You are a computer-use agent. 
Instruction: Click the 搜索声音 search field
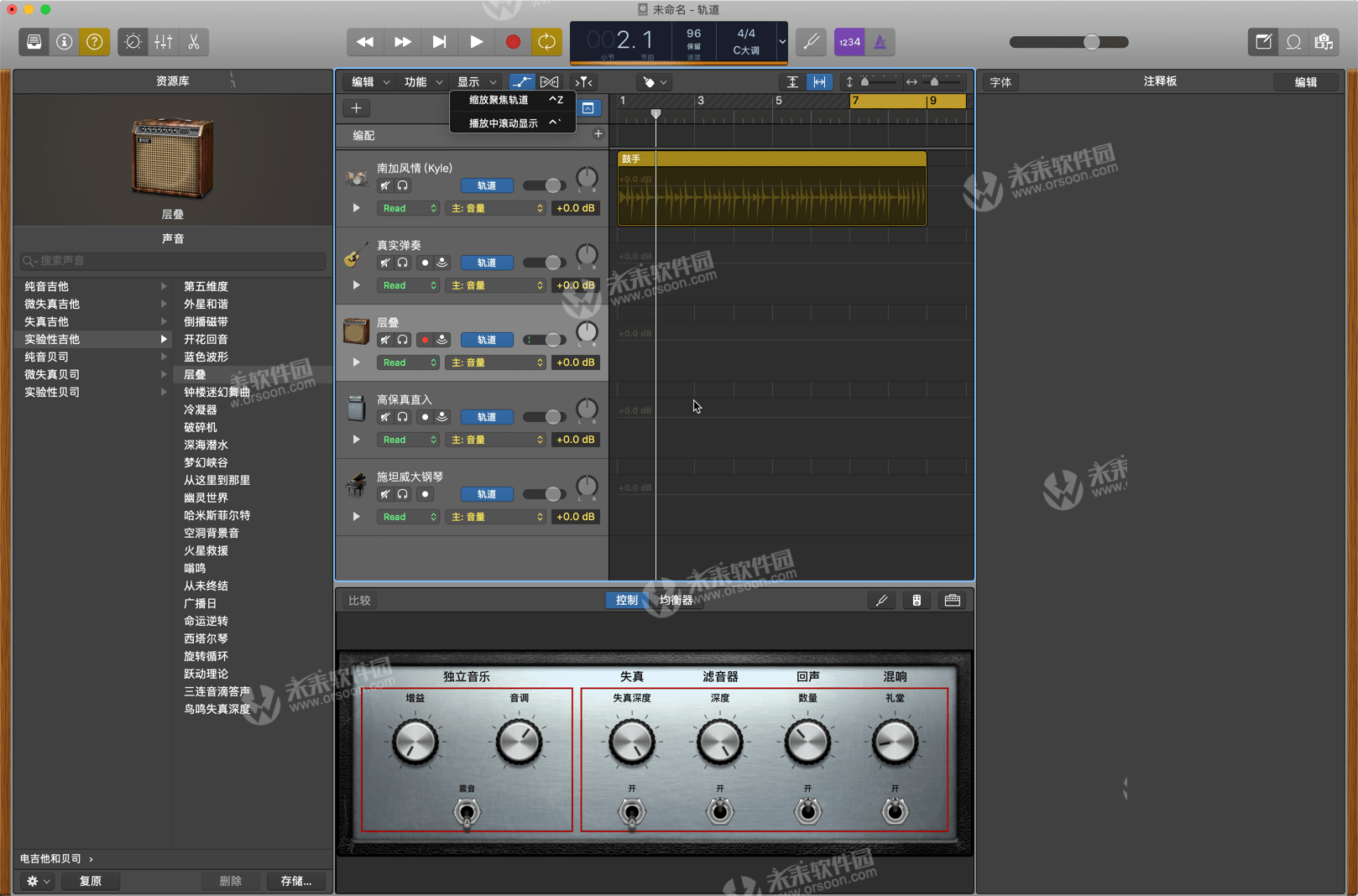pyautogui.click(x=173, y=261)
